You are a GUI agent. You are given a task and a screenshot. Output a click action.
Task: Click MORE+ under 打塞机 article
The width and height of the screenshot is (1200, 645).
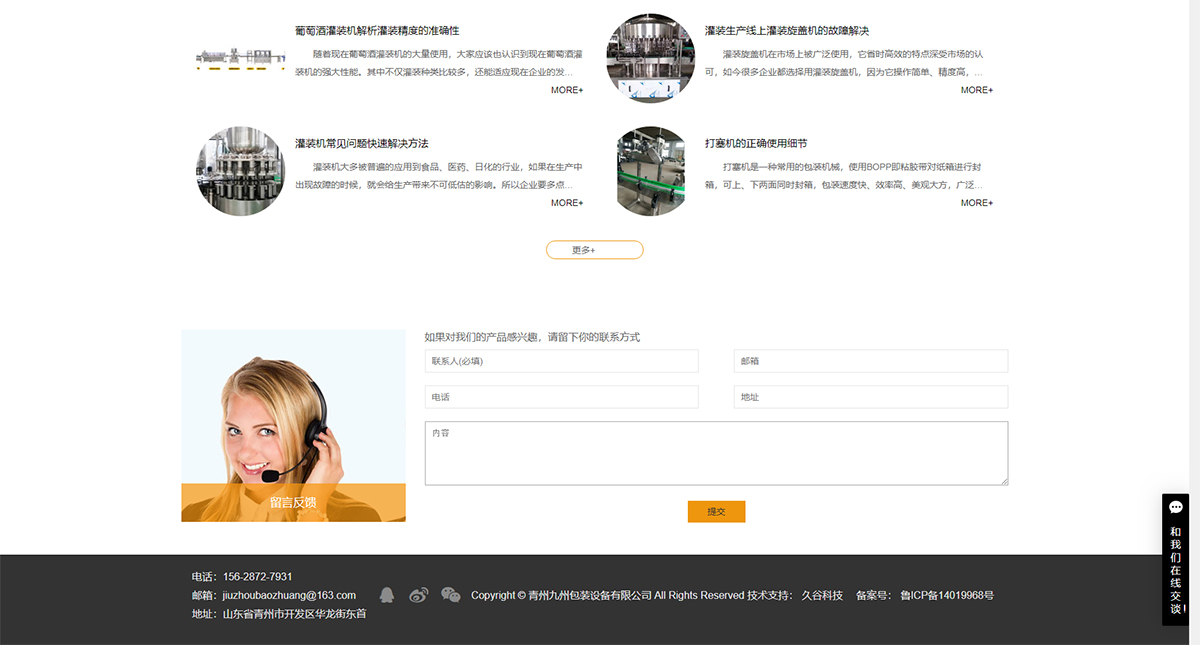click(x=976, y=203)
